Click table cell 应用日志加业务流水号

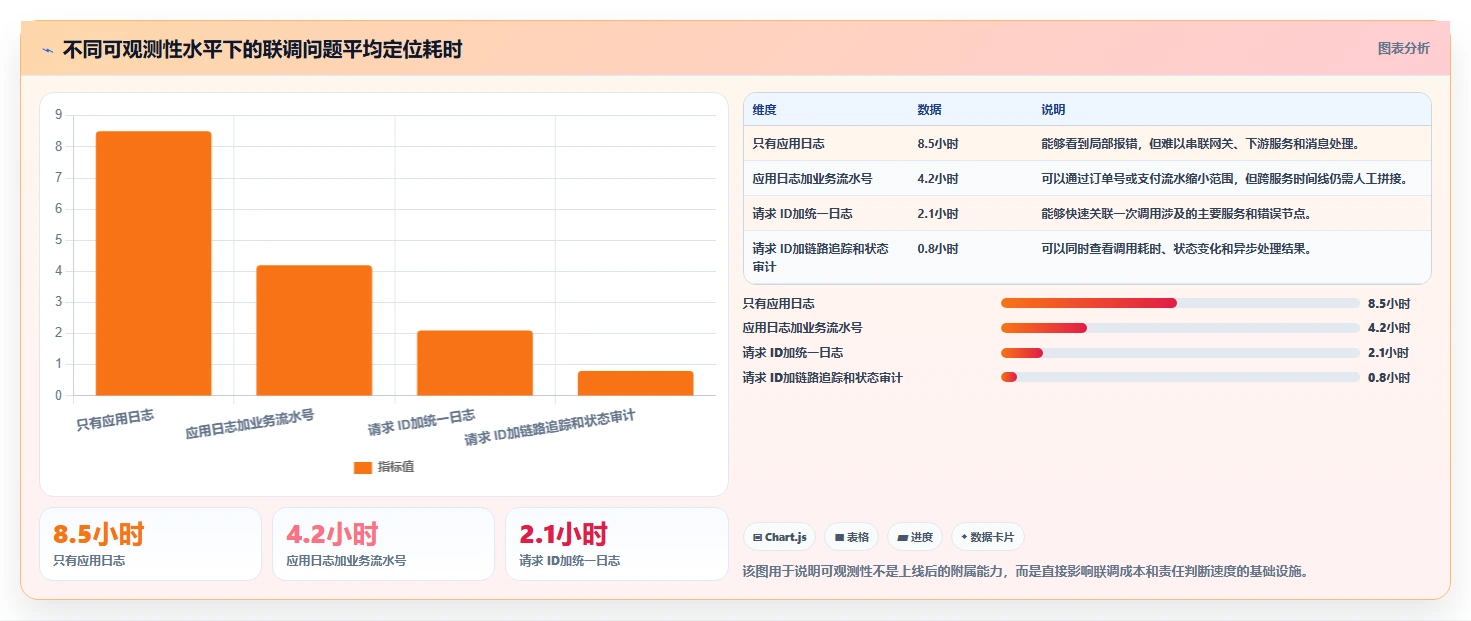click(813, 179)
